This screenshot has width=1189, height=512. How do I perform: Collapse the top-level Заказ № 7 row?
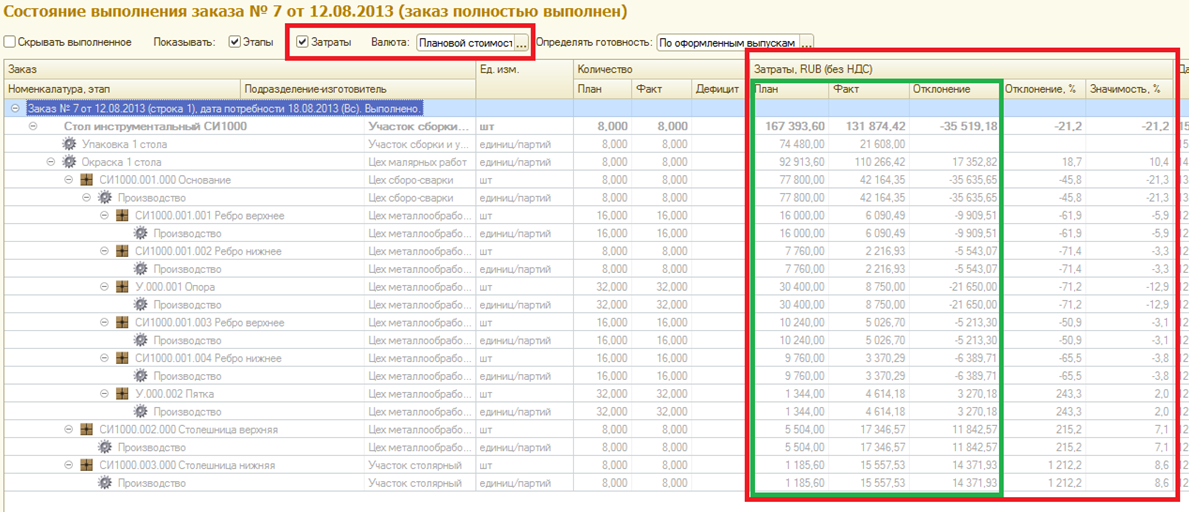click(x=15, y=108)
